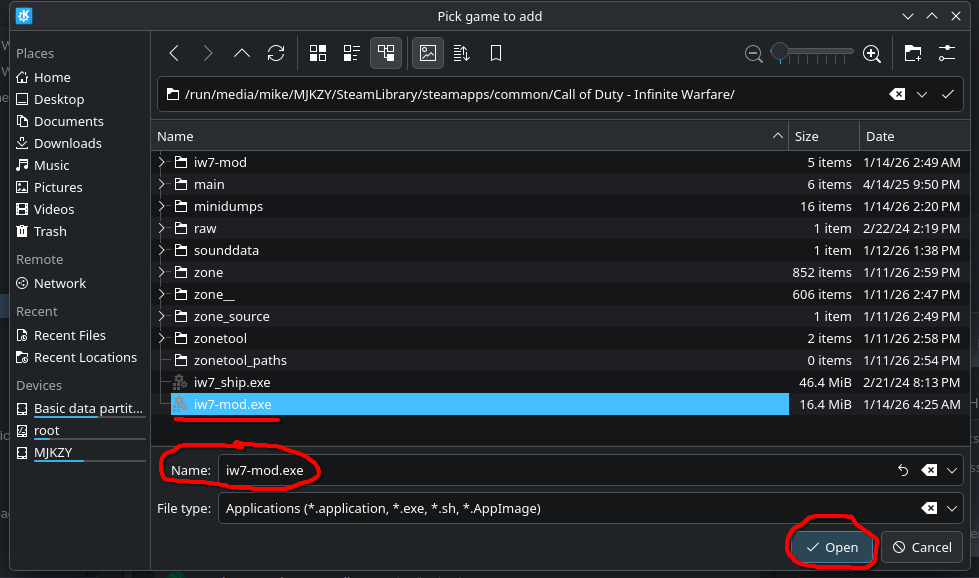Click the zoom out magnifier icon
This screenshot has height=578, width=979.
tap(755, 53)
